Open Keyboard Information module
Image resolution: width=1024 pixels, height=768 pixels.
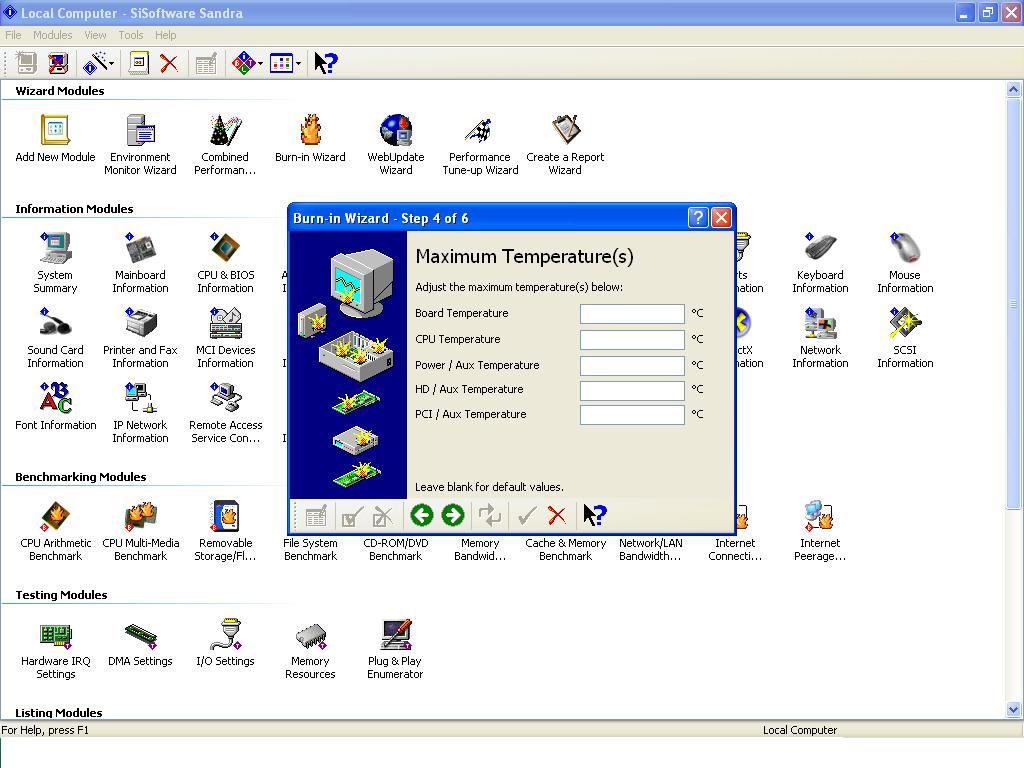point(820,263)
